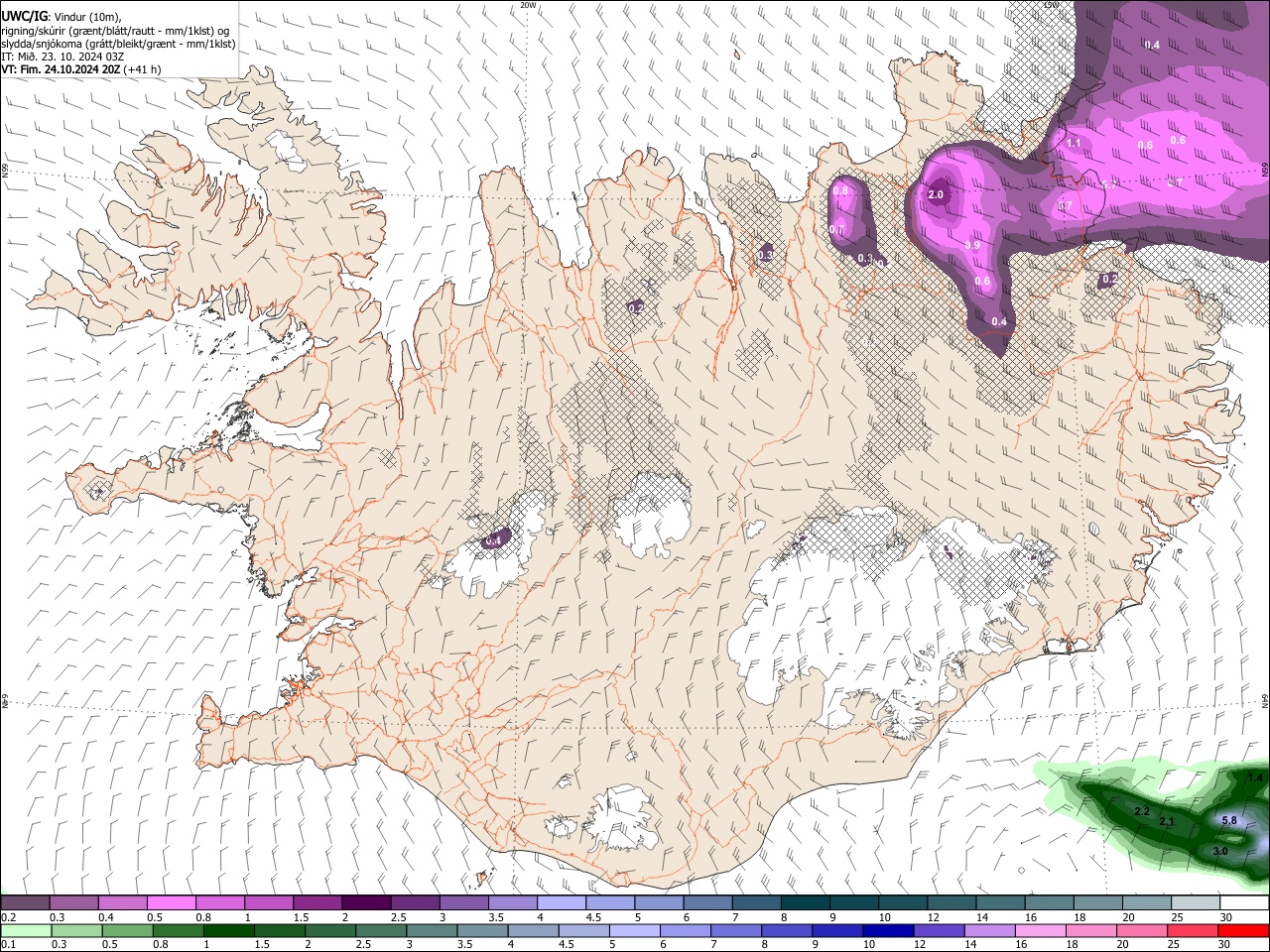Click the bright red swatch after 30 in rain legend
This screenshot has height=952, width=1270.
(1242, 931)
